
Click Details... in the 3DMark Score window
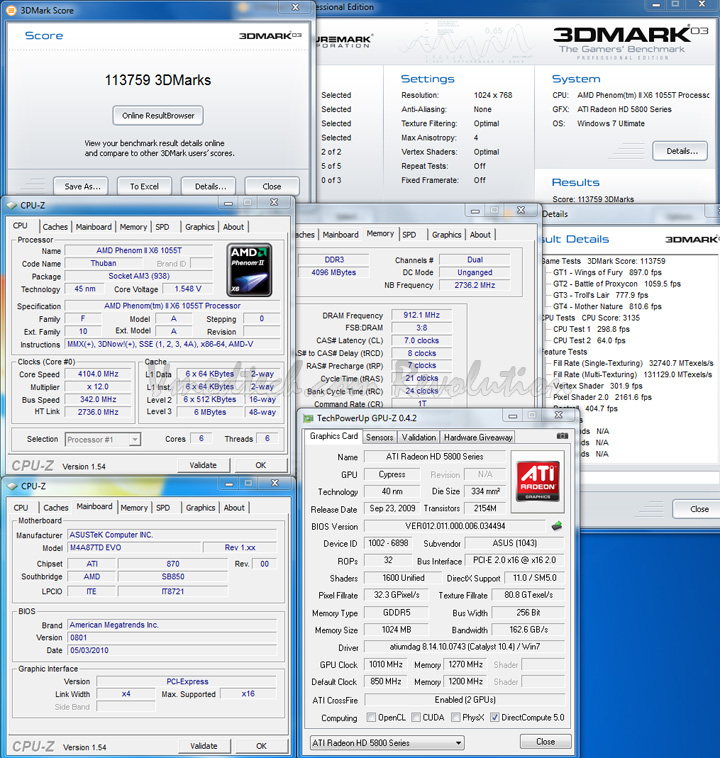209,186
